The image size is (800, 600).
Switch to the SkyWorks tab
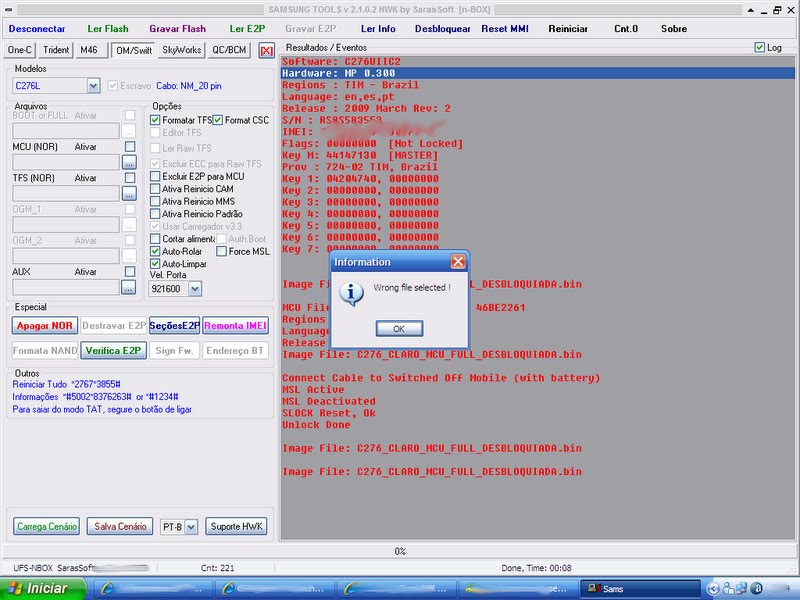click(x=182, y=50)
